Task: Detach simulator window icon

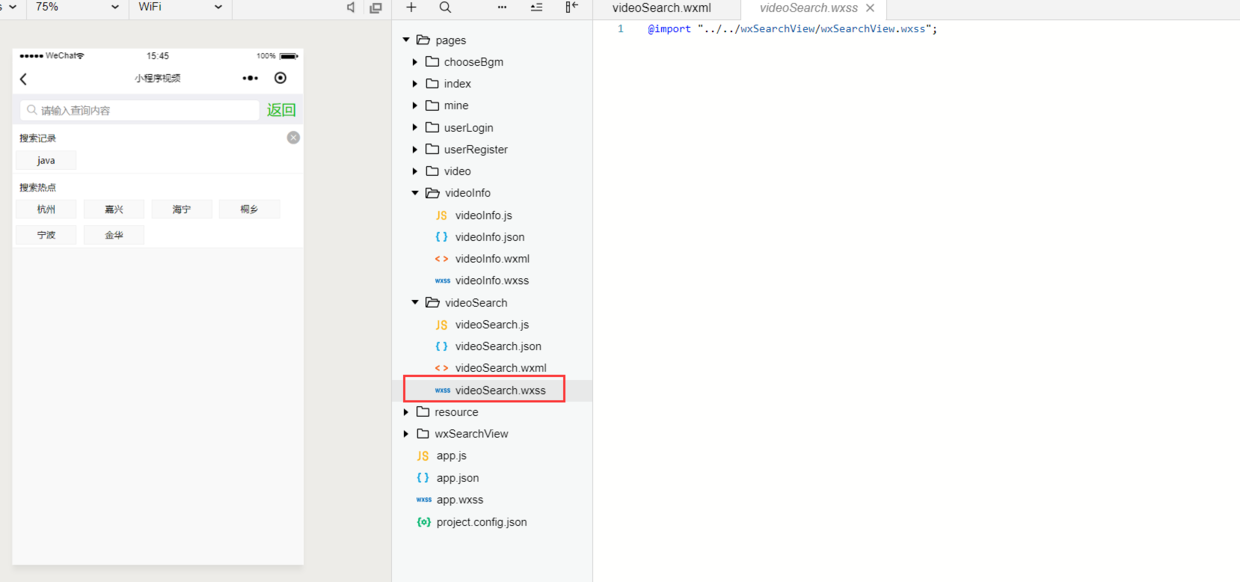Action: [376, 7]
